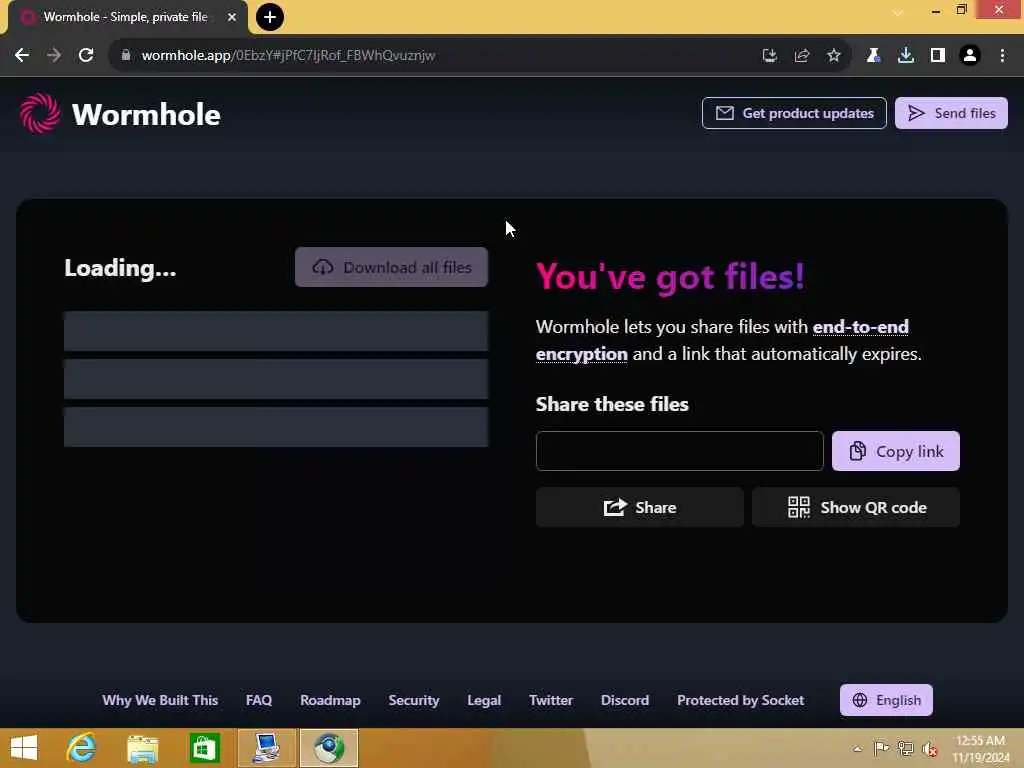This screenshot has width=1024, height=768.
Task: Click the browser forward arrow
Action: click(x=54, y=56)
